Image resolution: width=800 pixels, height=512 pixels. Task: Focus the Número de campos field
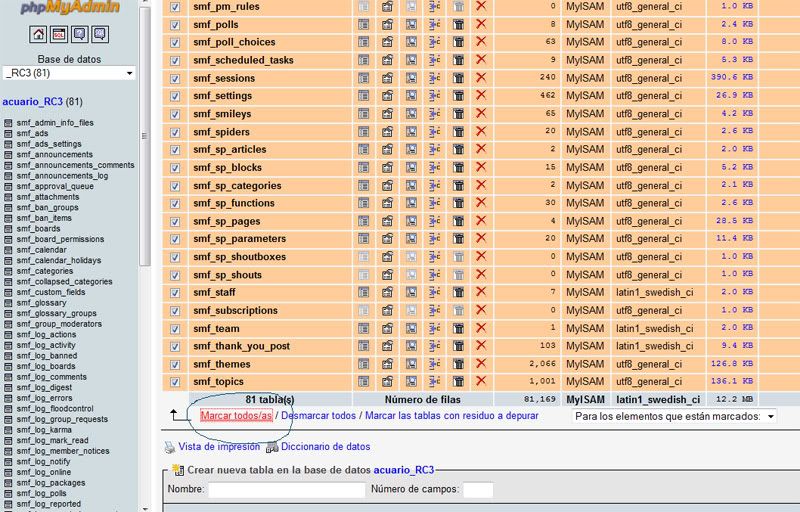click(x=478, y=490)
